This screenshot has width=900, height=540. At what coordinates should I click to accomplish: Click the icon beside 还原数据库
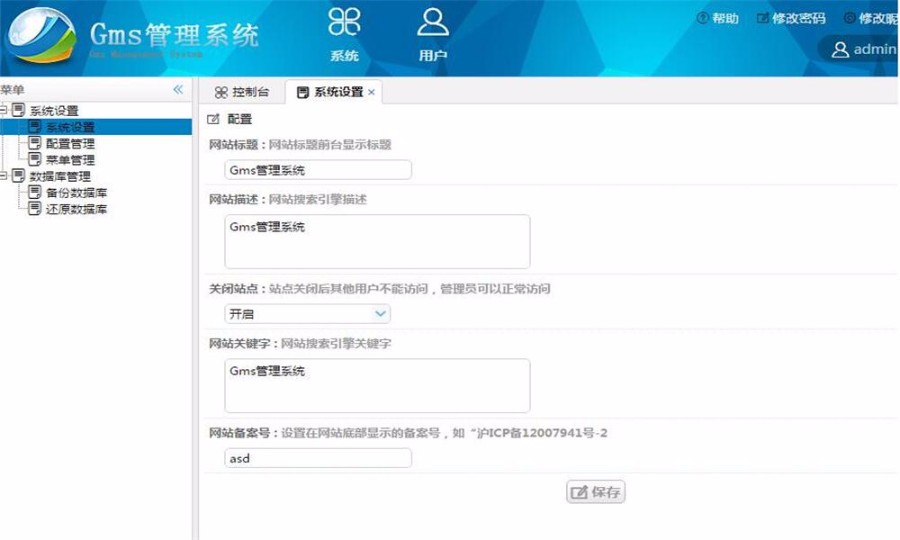click(34, 208)
